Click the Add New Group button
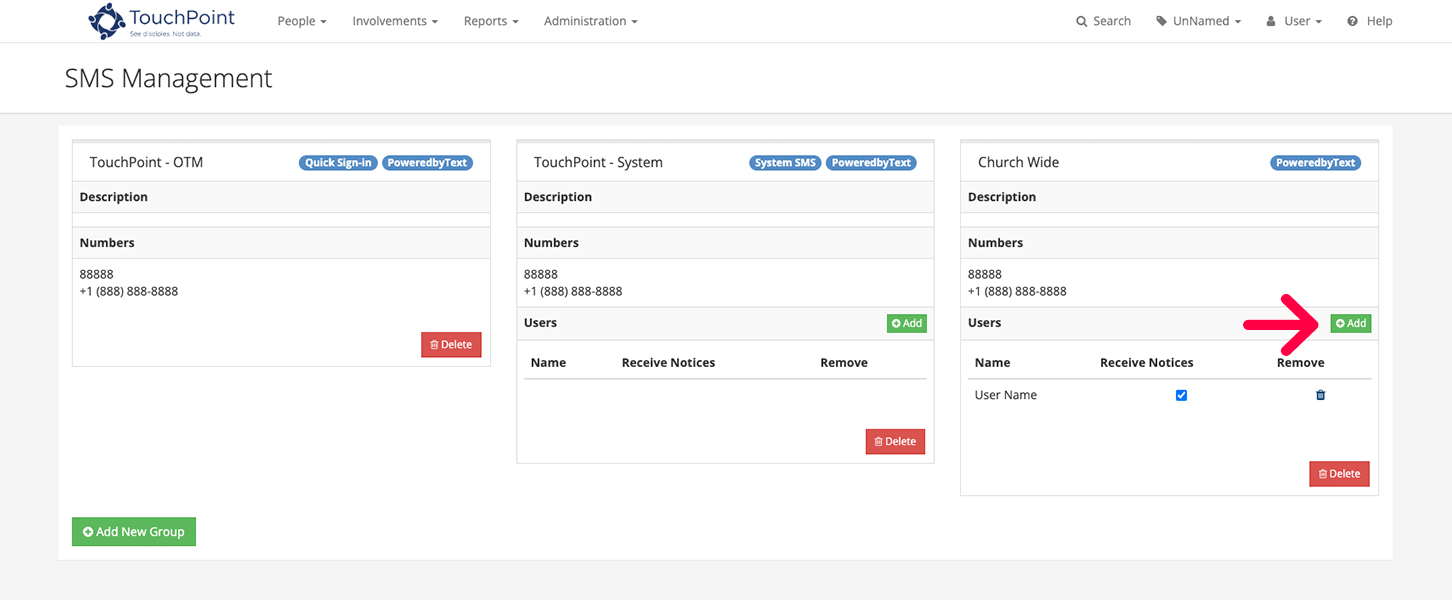 (x=133, y=531)
